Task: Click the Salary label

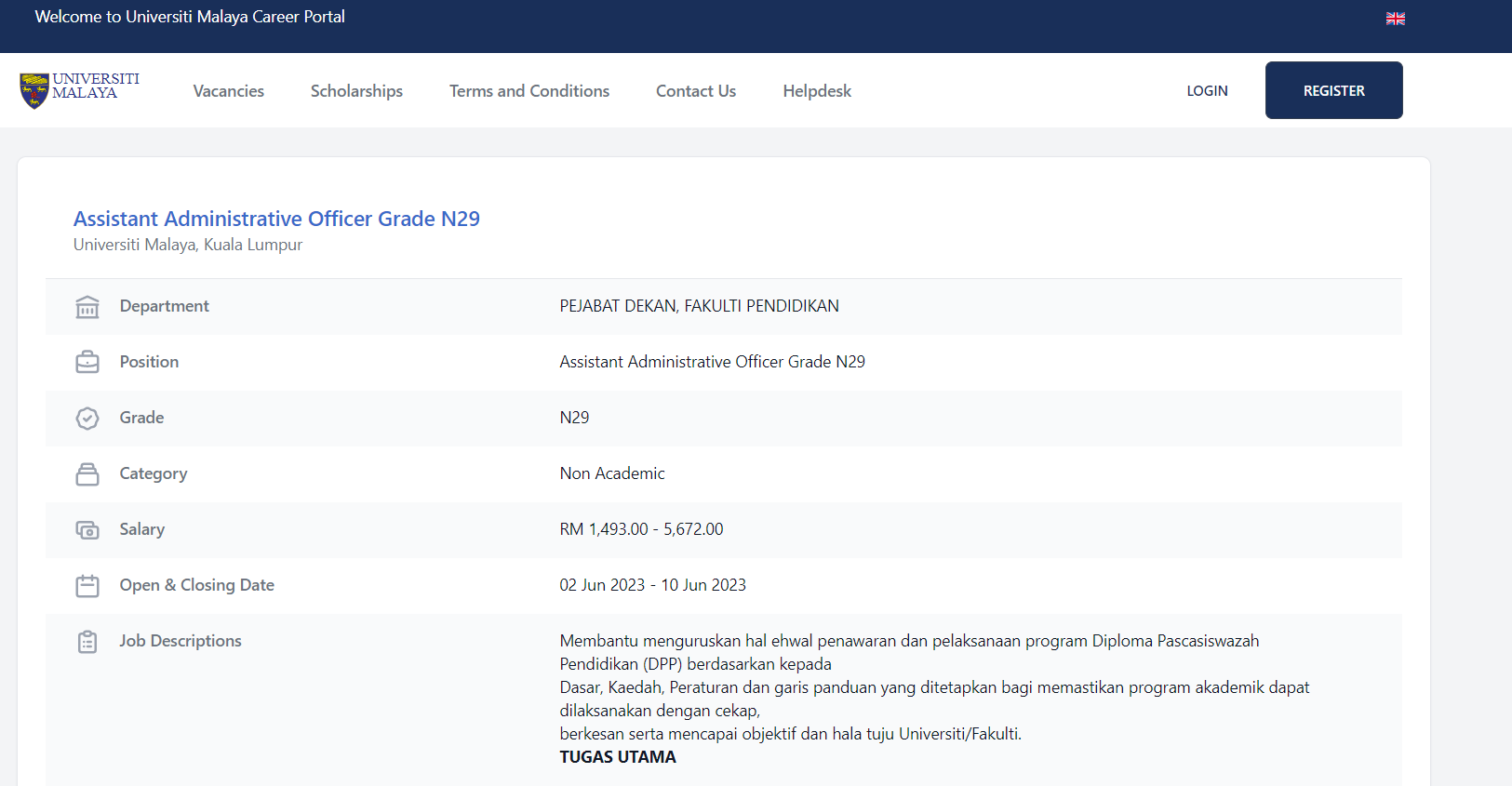Action: point(142,529)
